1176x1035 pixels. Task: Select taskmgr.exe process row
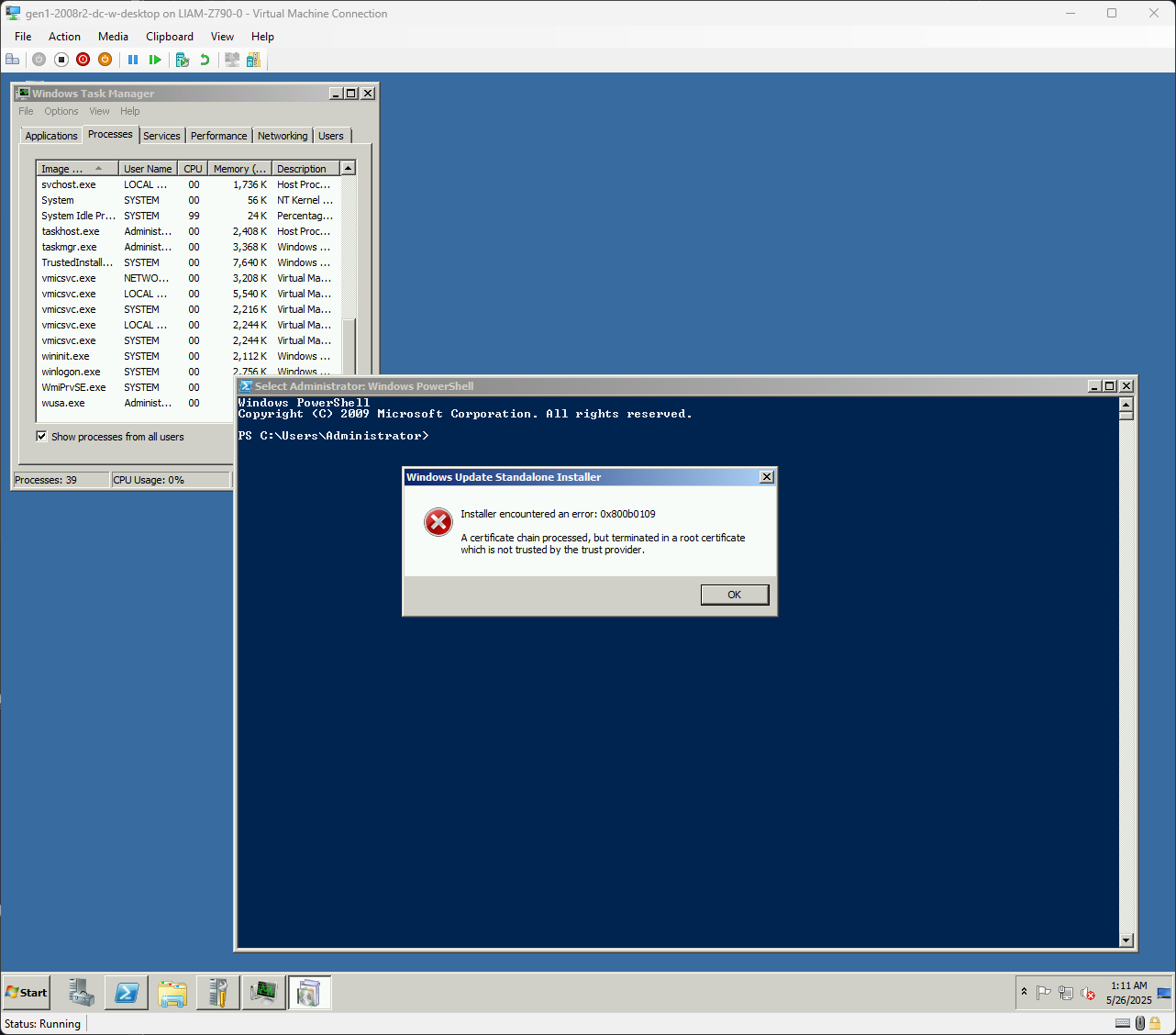click(188, 247)
